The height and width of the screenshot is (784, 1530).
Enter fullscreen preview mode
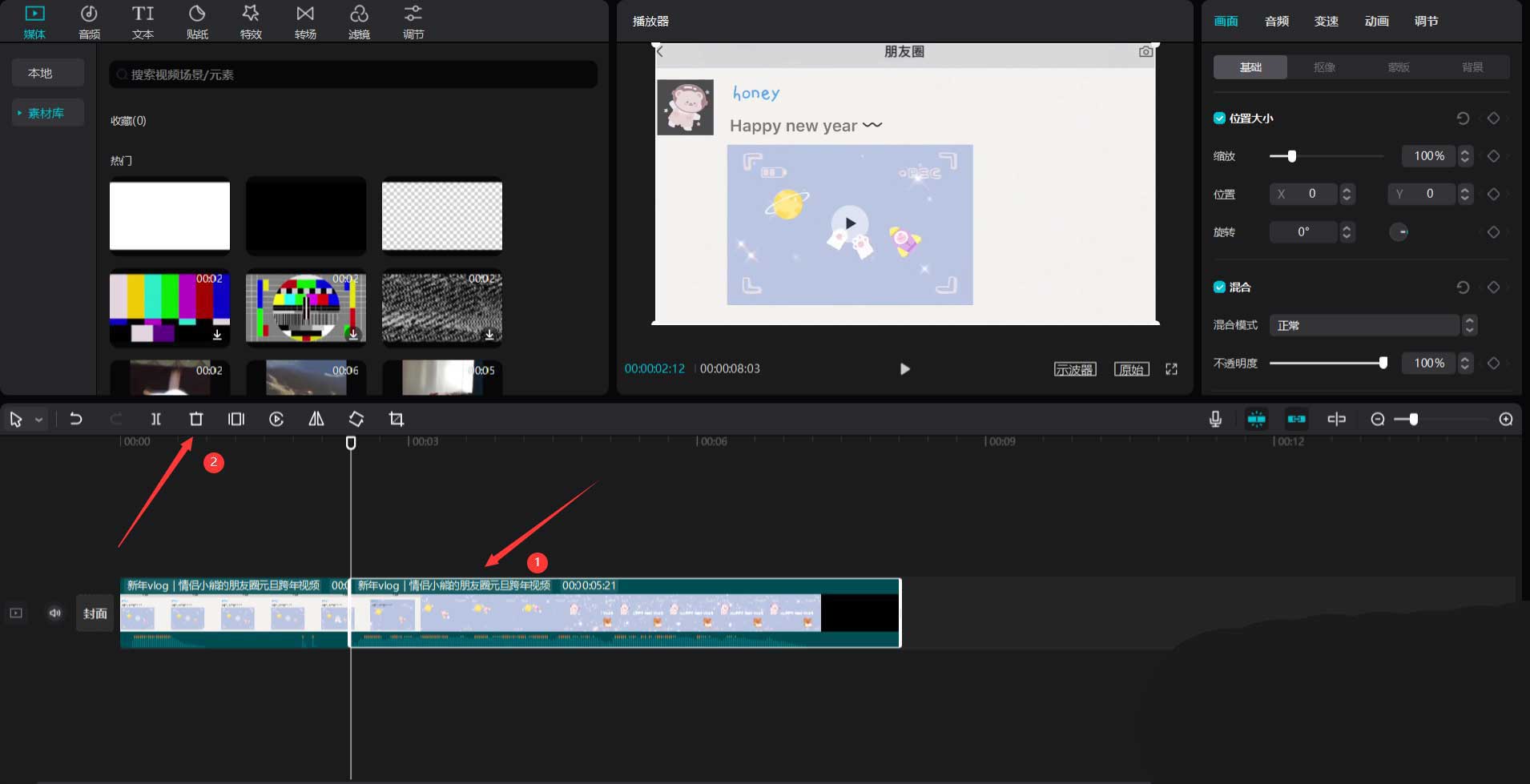(1172, 369)
